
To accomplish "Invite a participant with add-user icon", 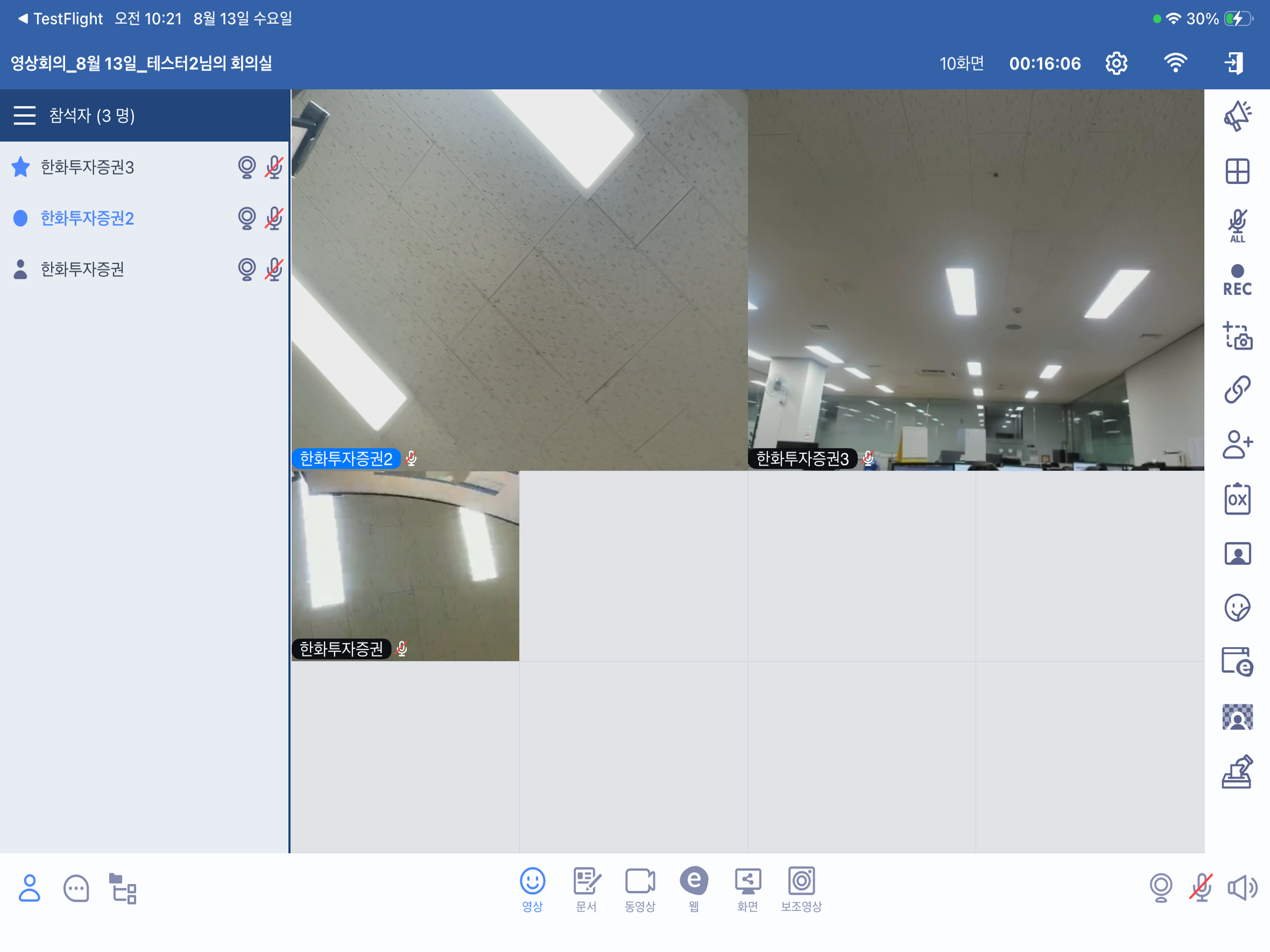I will (1237, 444).
